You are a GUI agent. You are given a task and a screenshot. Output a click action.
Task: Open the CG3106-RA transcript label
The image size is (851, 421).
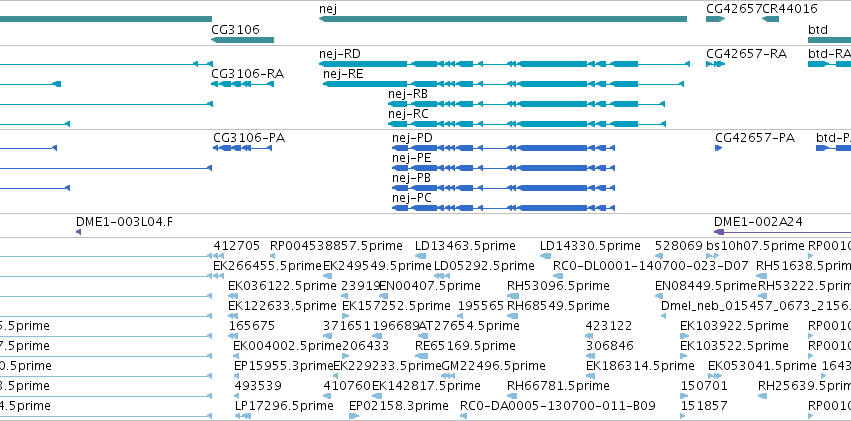pyautogui.click(x=247, y=74)
